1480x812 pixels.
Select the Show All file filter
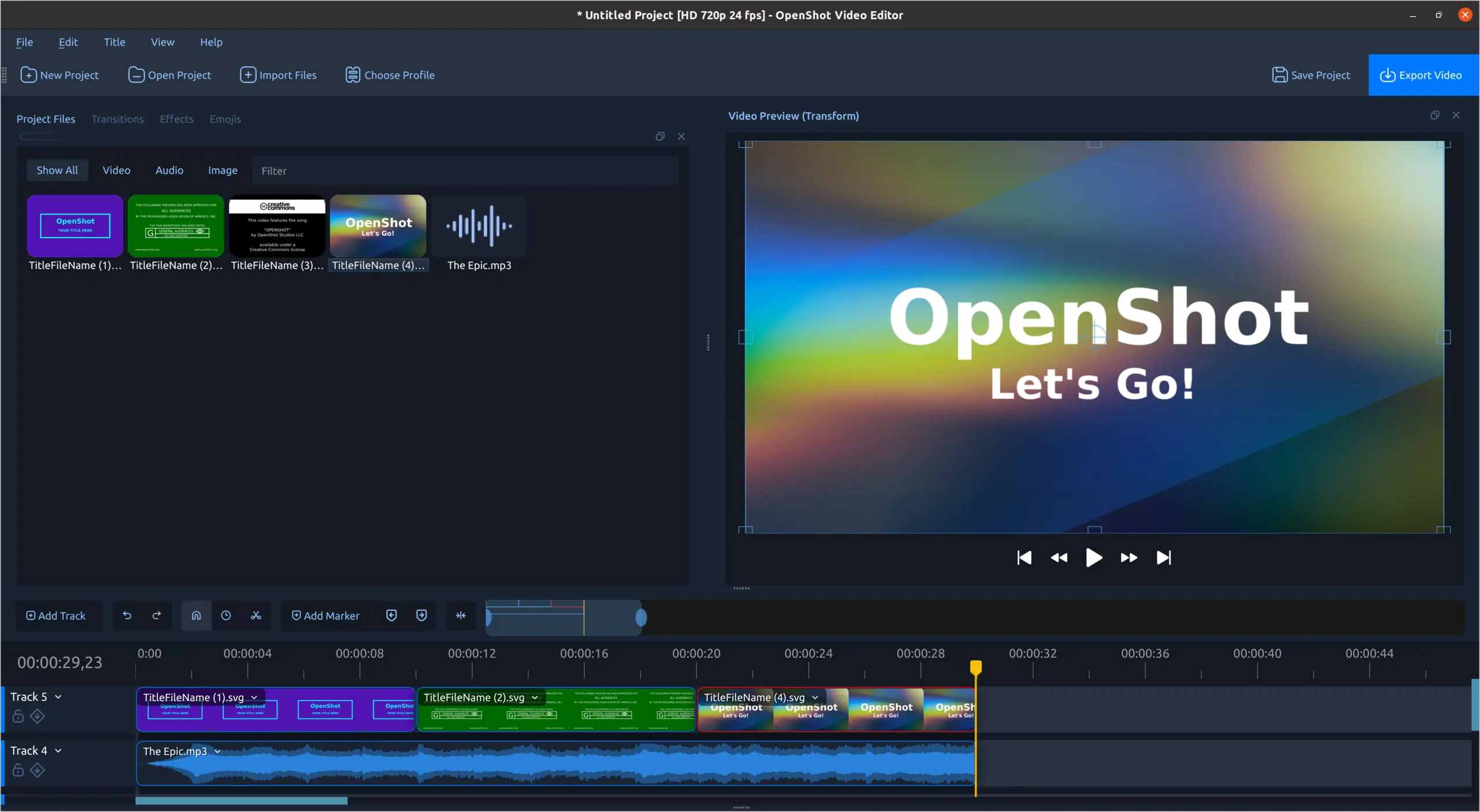57,170
